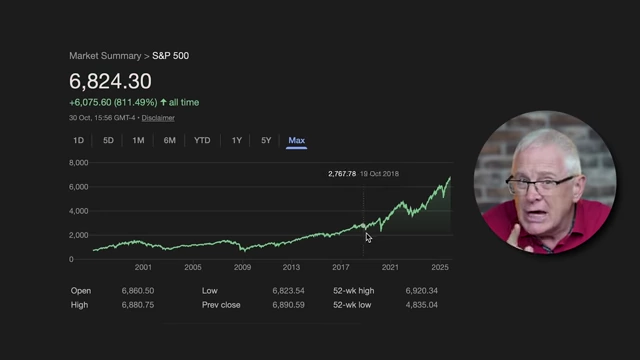Click the 52-wk low value 4,835.04
Image resolution: width=640 pixels, height=360 pixels.
click(x=422, y=305)
